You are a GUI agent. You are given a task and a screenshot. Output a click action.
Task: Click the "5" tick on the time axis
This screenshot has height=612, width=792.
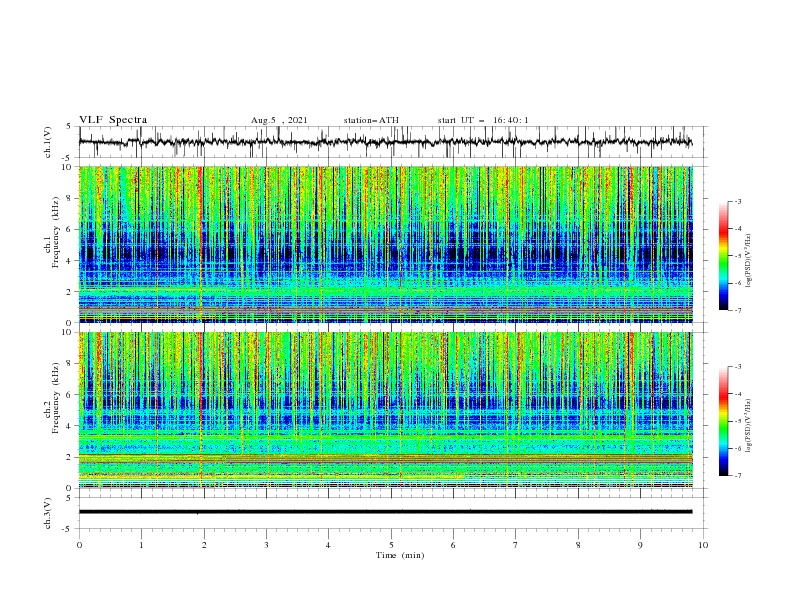391,545
